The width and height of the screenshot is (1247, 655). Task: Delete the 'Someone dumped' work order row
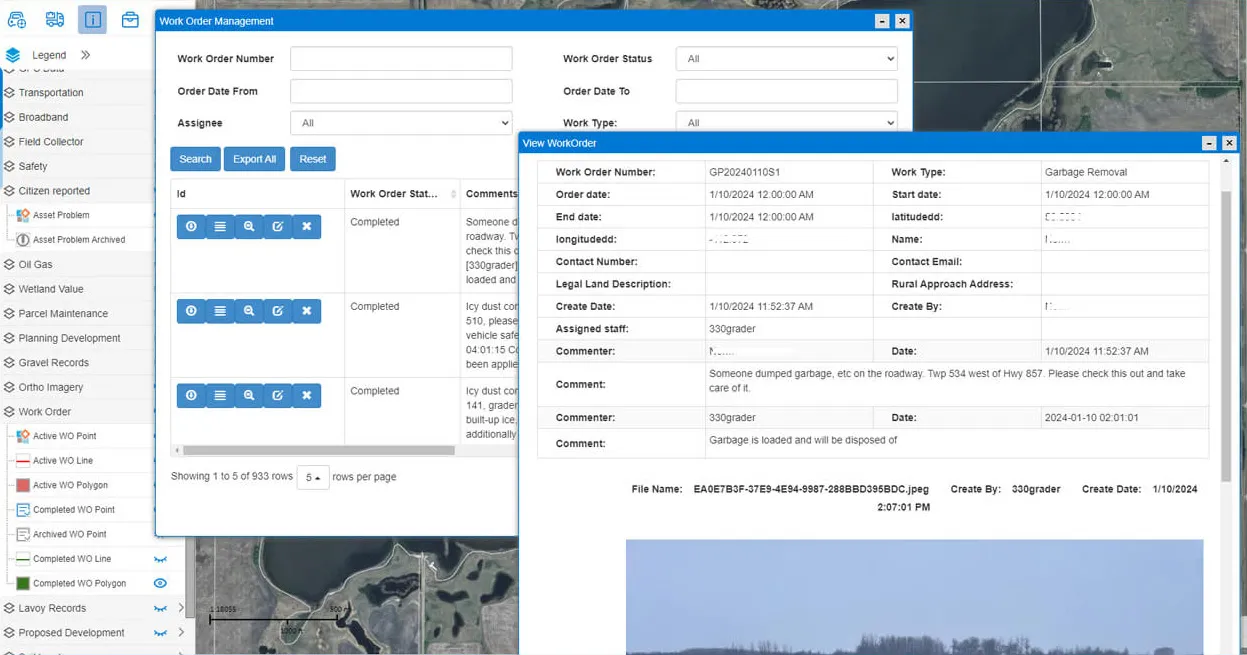[307, 227]
